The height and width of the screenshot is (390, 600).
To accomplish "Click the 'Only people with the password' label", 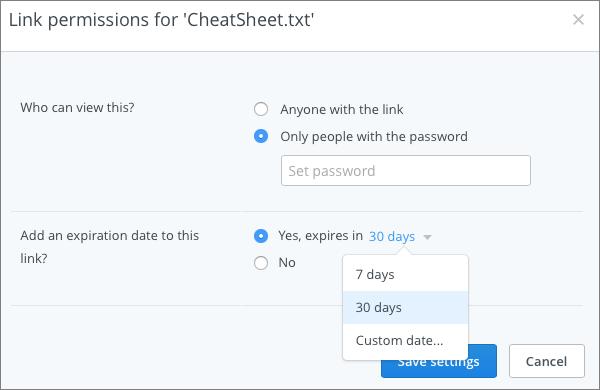I will pyautogui.click(x=374, y=137).
